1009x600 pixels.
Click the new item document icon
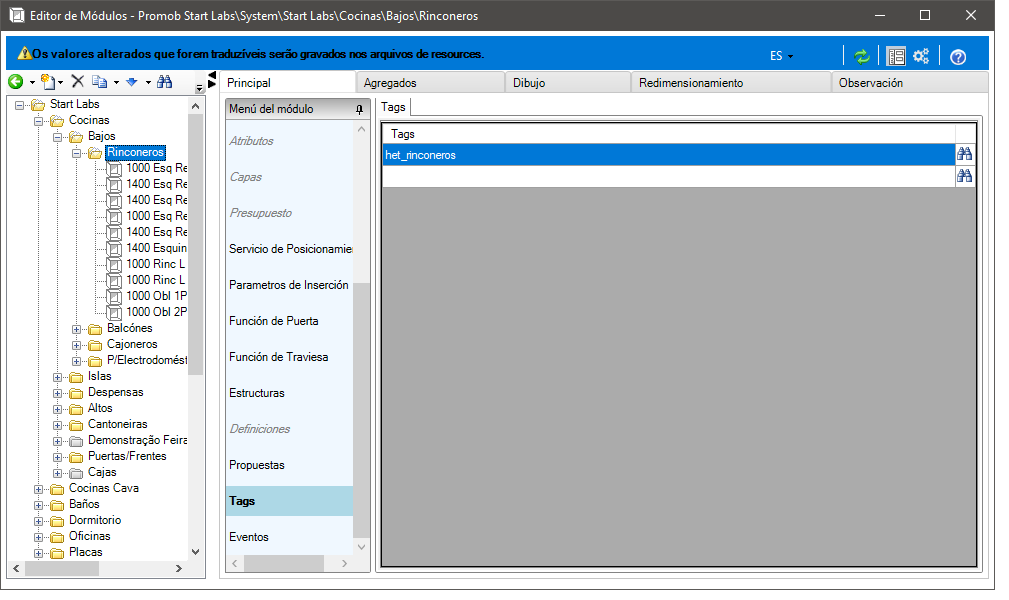click(x=48, y=81)
